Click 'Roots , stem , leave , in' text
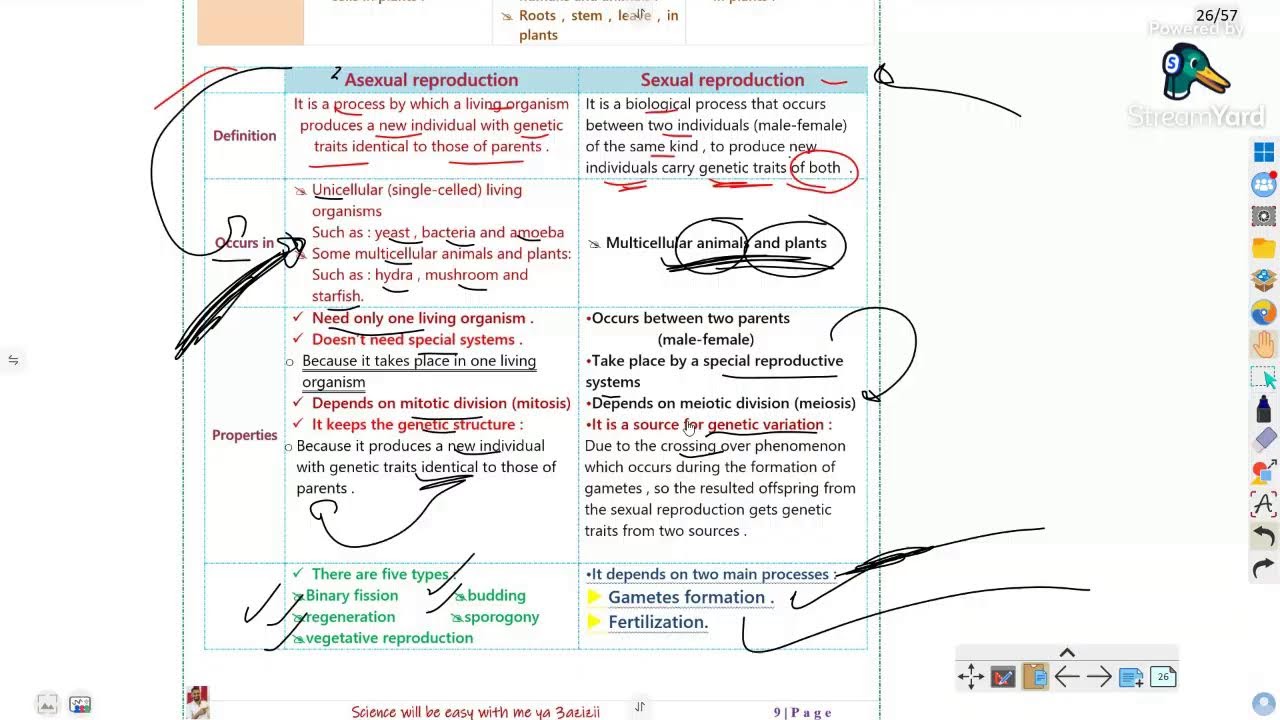Viewport: 1280px width, 720px height. coord(598,15)
